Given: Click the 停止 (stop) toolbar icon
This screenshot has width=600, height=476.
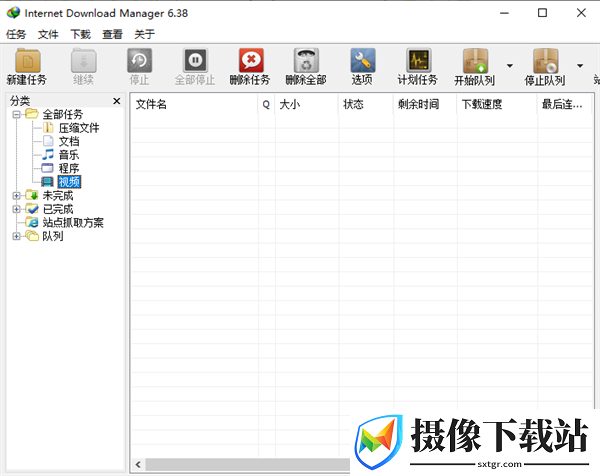Looking at the screenshot, I should 139,60.
